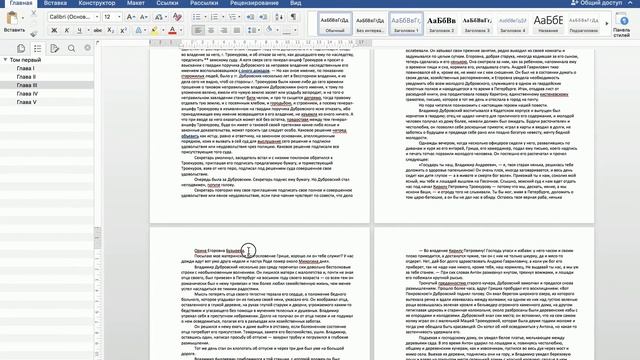Open the Панель стилей styles pane

[622, 24]
